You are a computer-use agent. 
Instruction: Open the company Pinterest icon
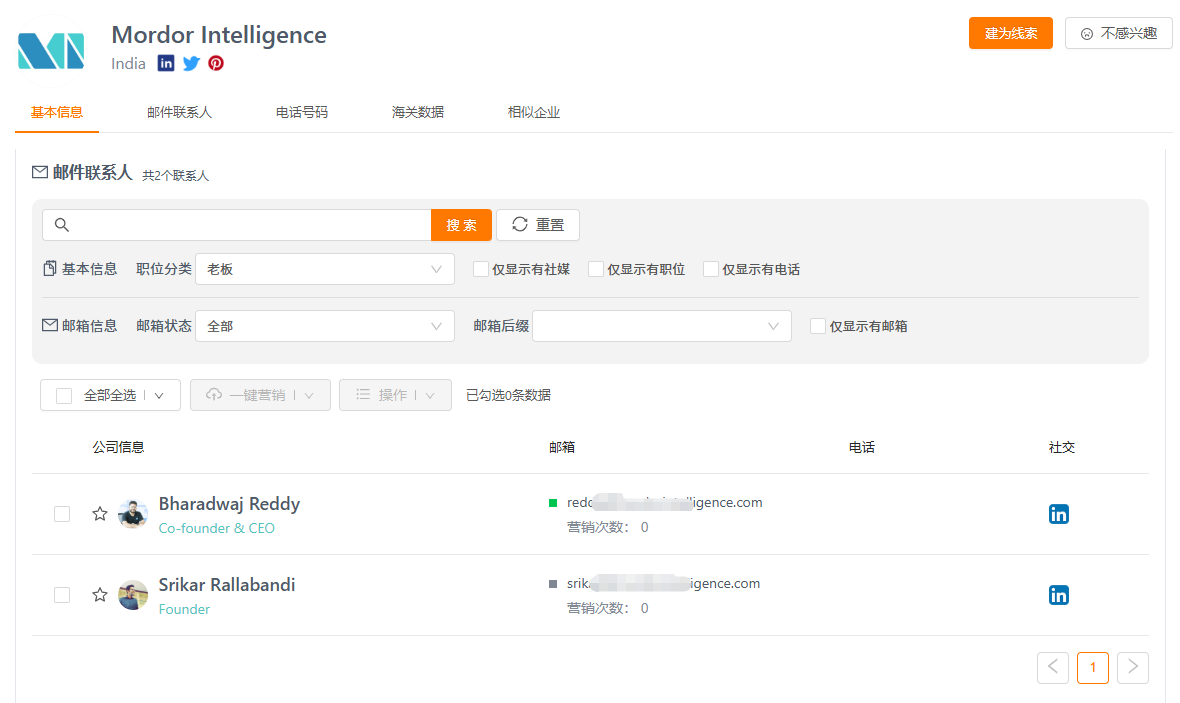pos(216,63)
